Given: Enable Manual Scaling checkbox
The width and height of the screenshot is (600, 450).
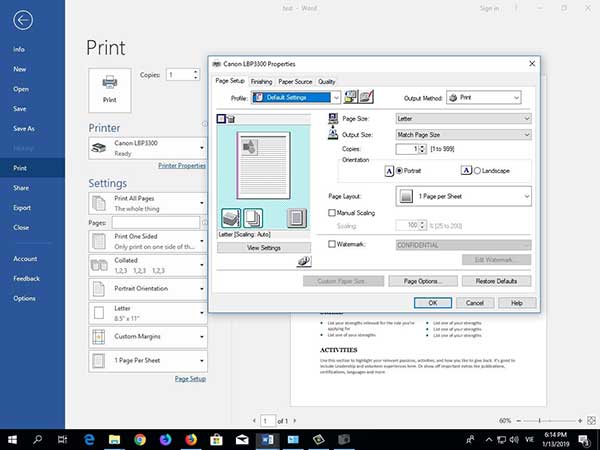Looking at the screenshot, I should pyautogui.click(x=332, y=213).
